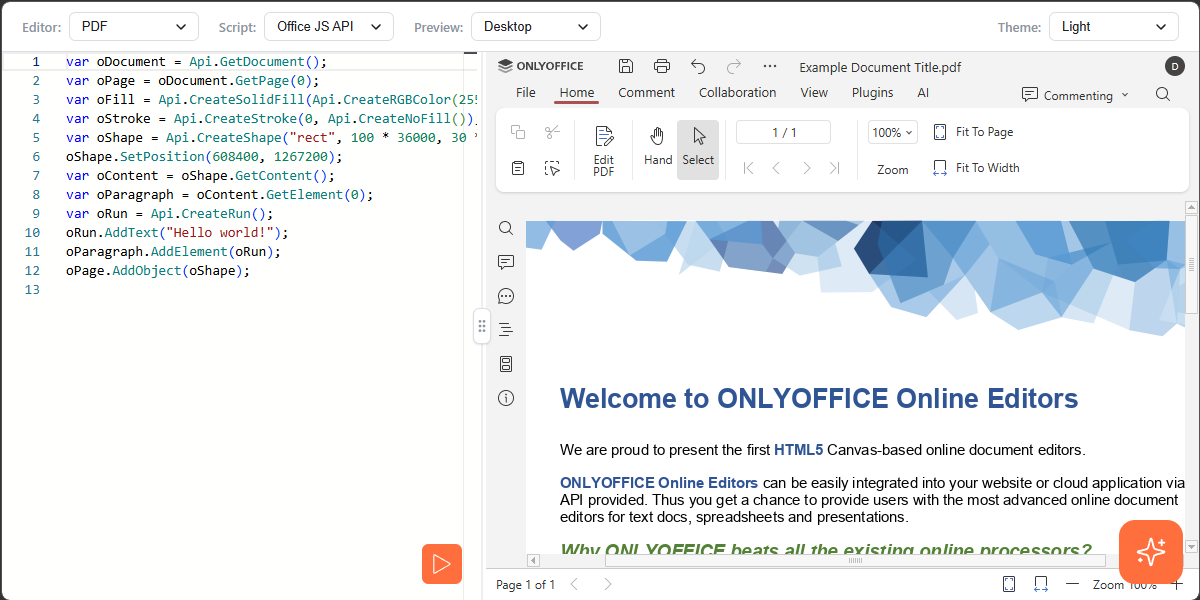Image resolution: width=1200 pixels, height=600 pixels.
Task: Click the page number field 1 / 1
Action: tap(783, 132)
